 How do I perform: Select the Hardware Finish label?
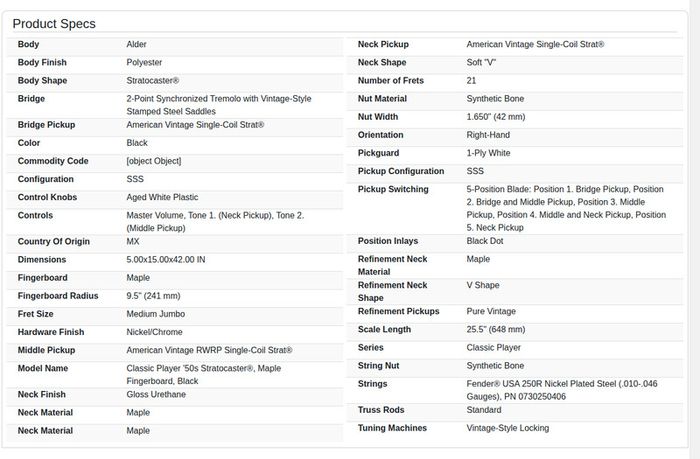tap(51, 332)
